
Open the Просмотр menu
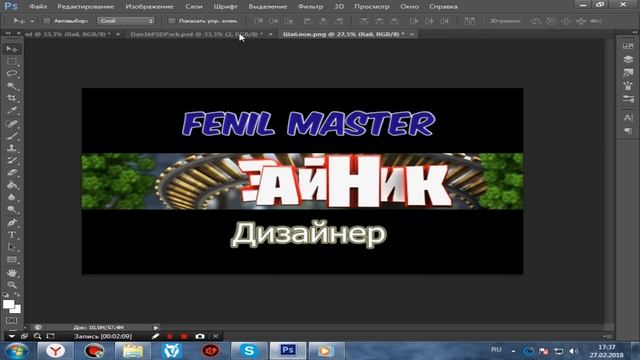(372, 7)
